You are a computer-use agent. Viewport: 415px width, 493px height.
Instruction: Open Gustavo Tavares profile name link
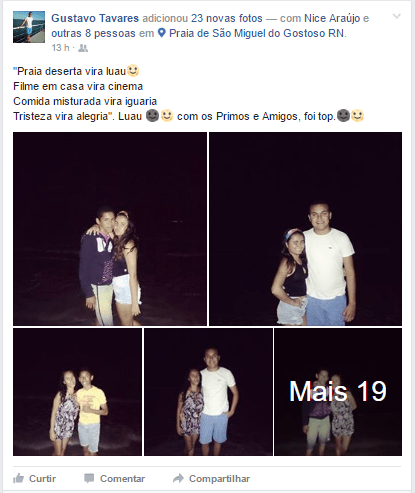[95, 18]
